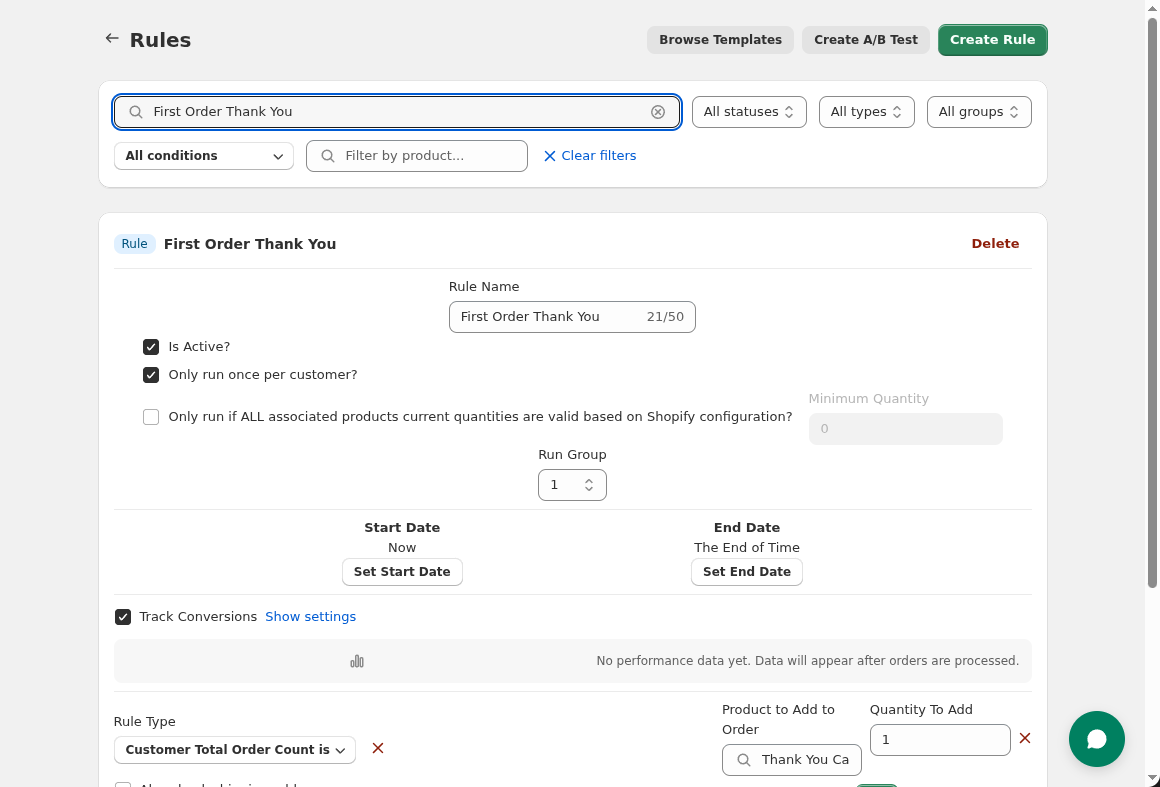
Task: Click the 21/50 character counter
Action: click(x=665, y=317)
